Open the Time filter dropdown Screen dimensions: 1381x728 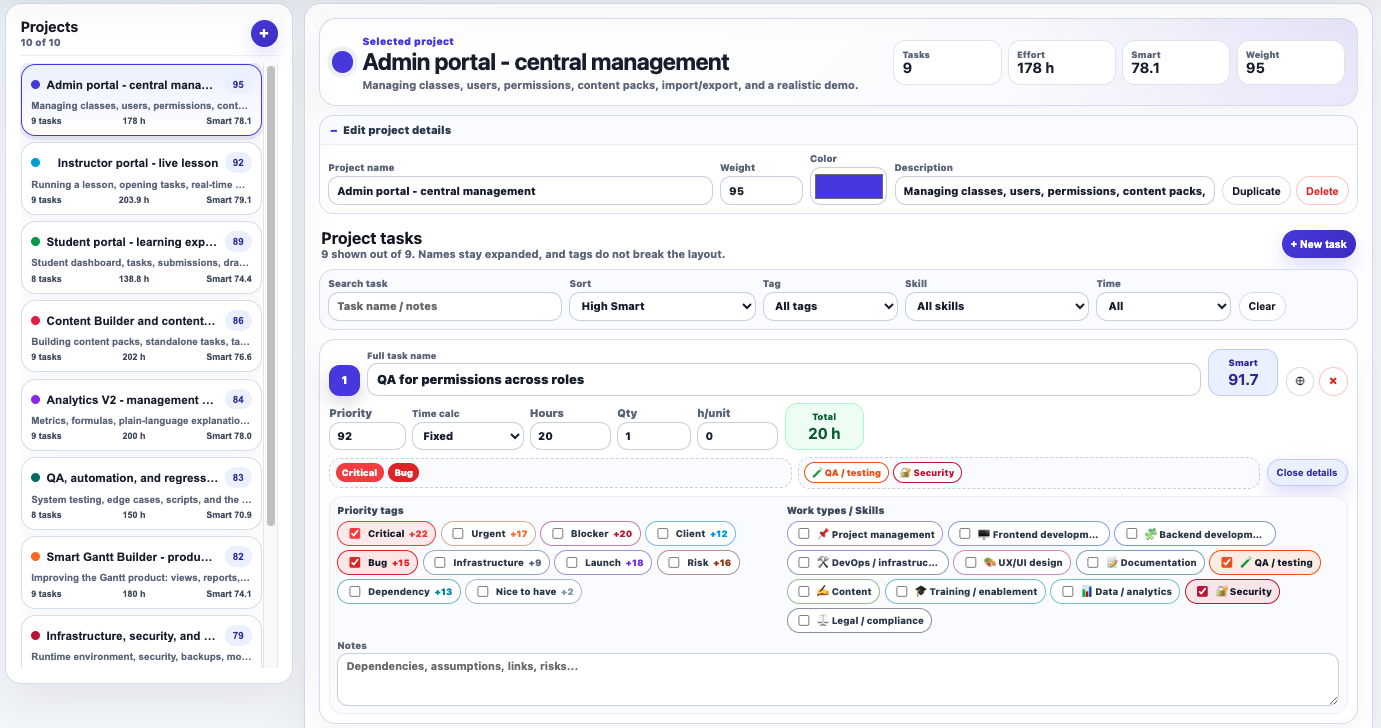tap(1163, 306)
